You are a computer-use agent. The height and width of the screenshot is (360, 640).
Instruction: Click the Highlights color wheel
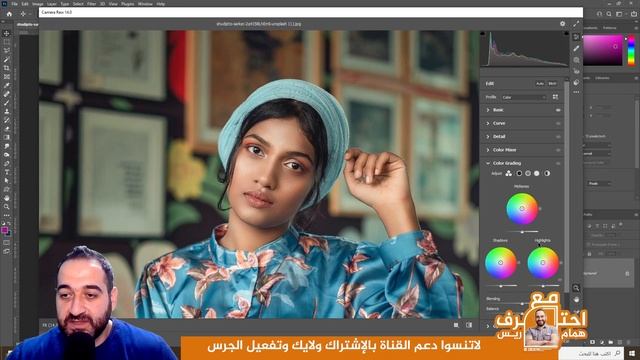tap(543, 263)
